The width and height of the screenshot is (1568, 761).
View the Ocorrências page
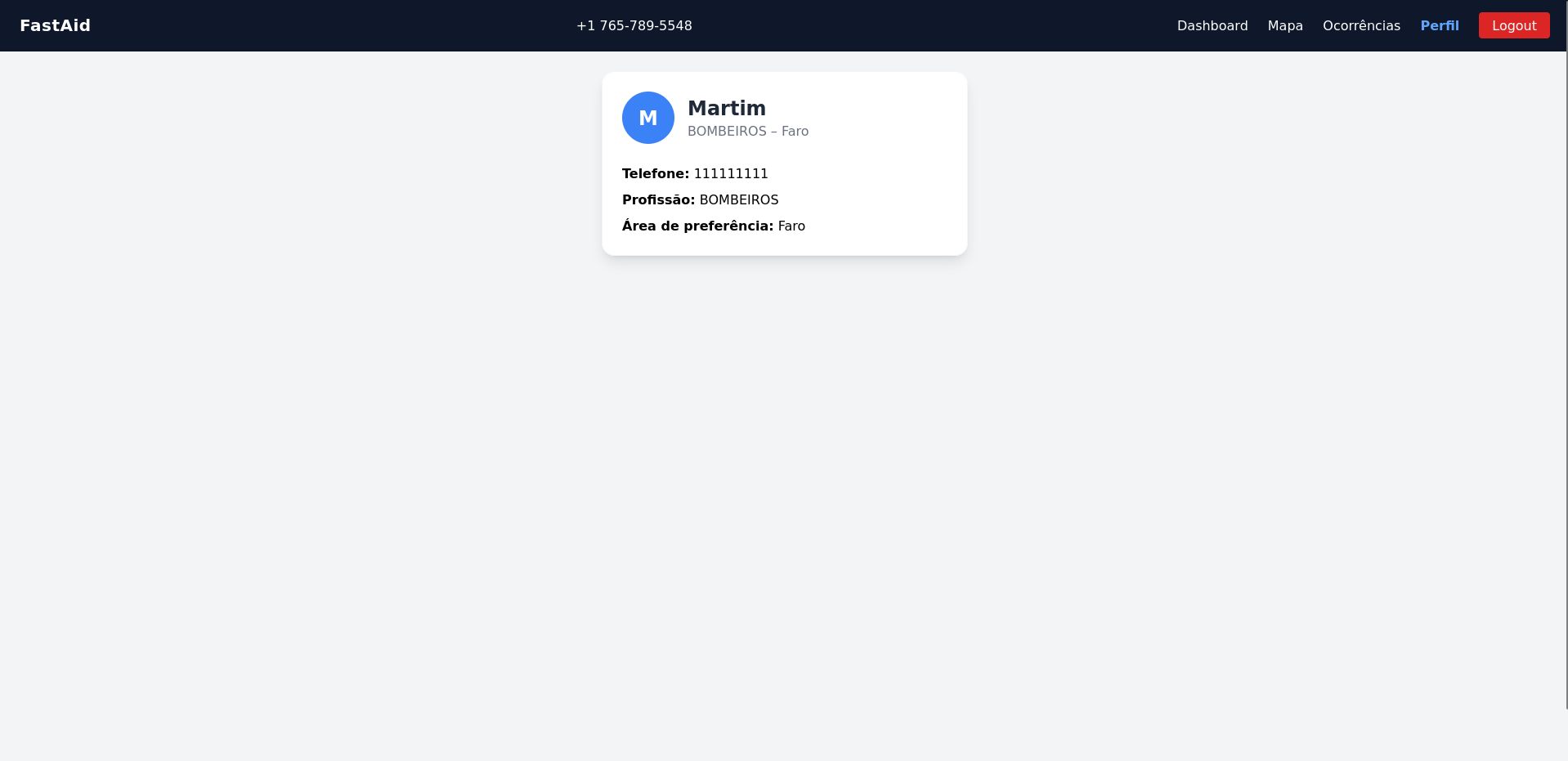point(1361,25)
